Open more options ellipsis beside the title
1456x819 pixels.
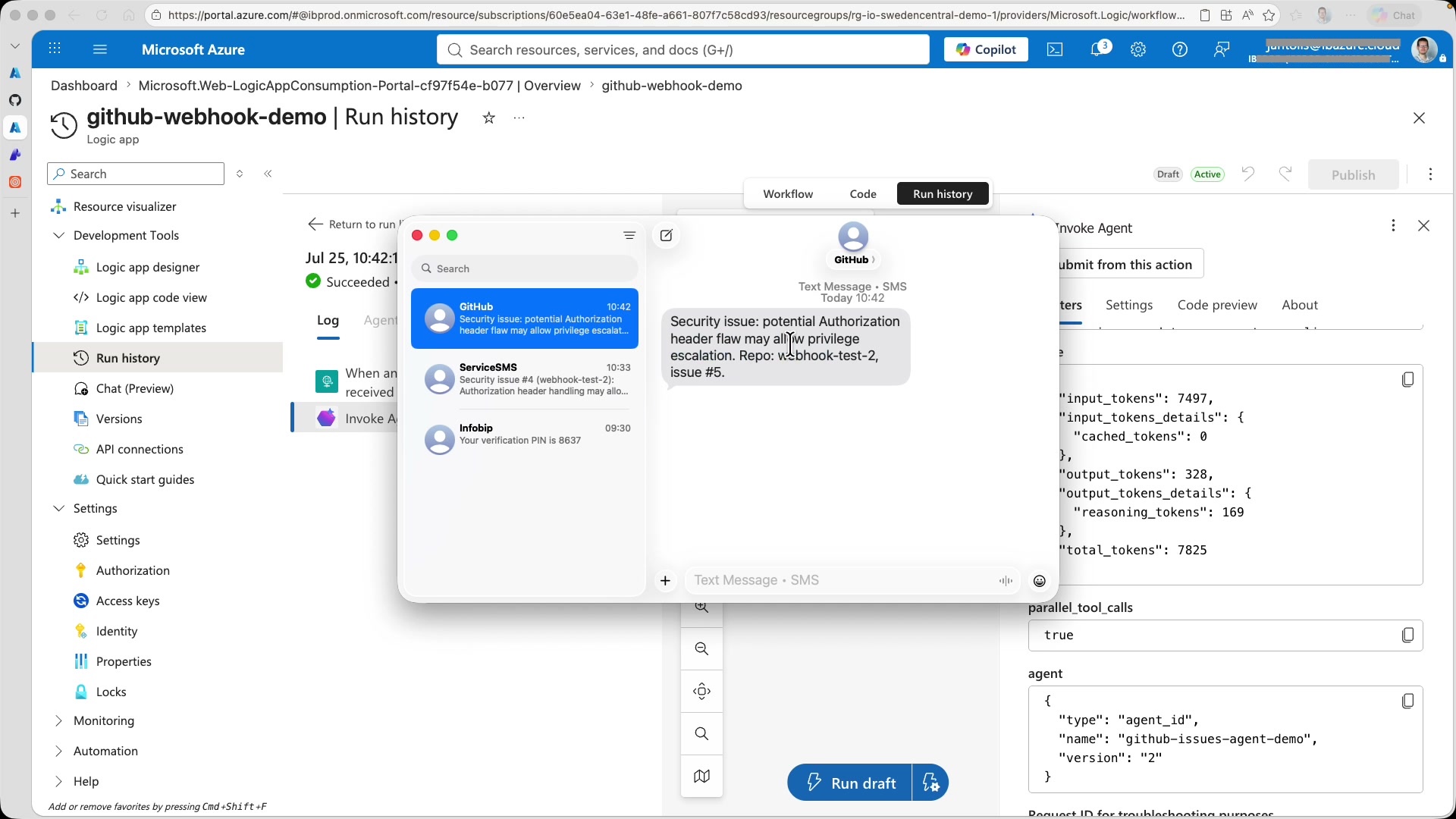tap(519, 118)
